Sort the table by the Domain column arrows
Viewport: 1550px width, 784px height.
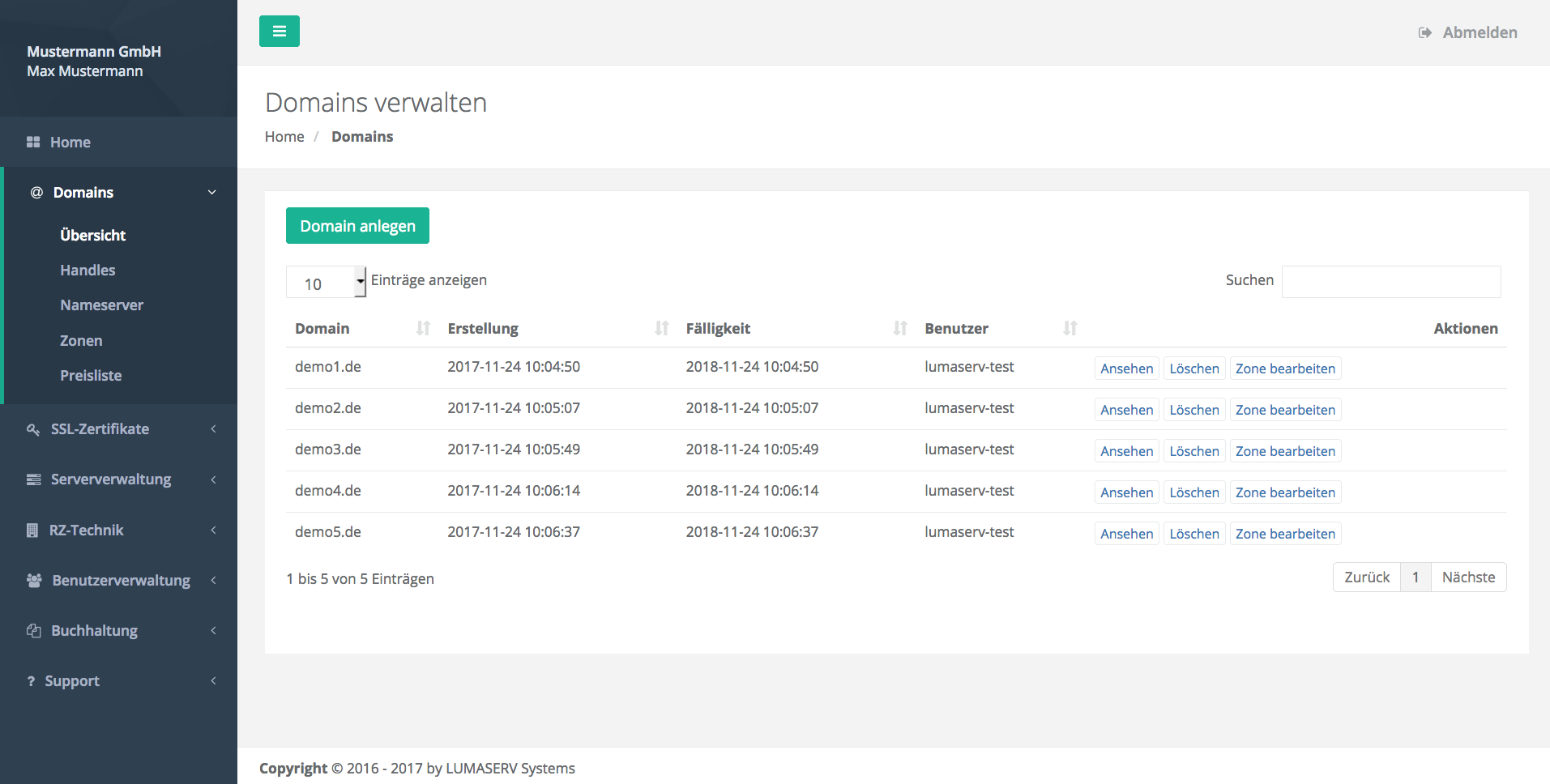(x=423, y=328)
